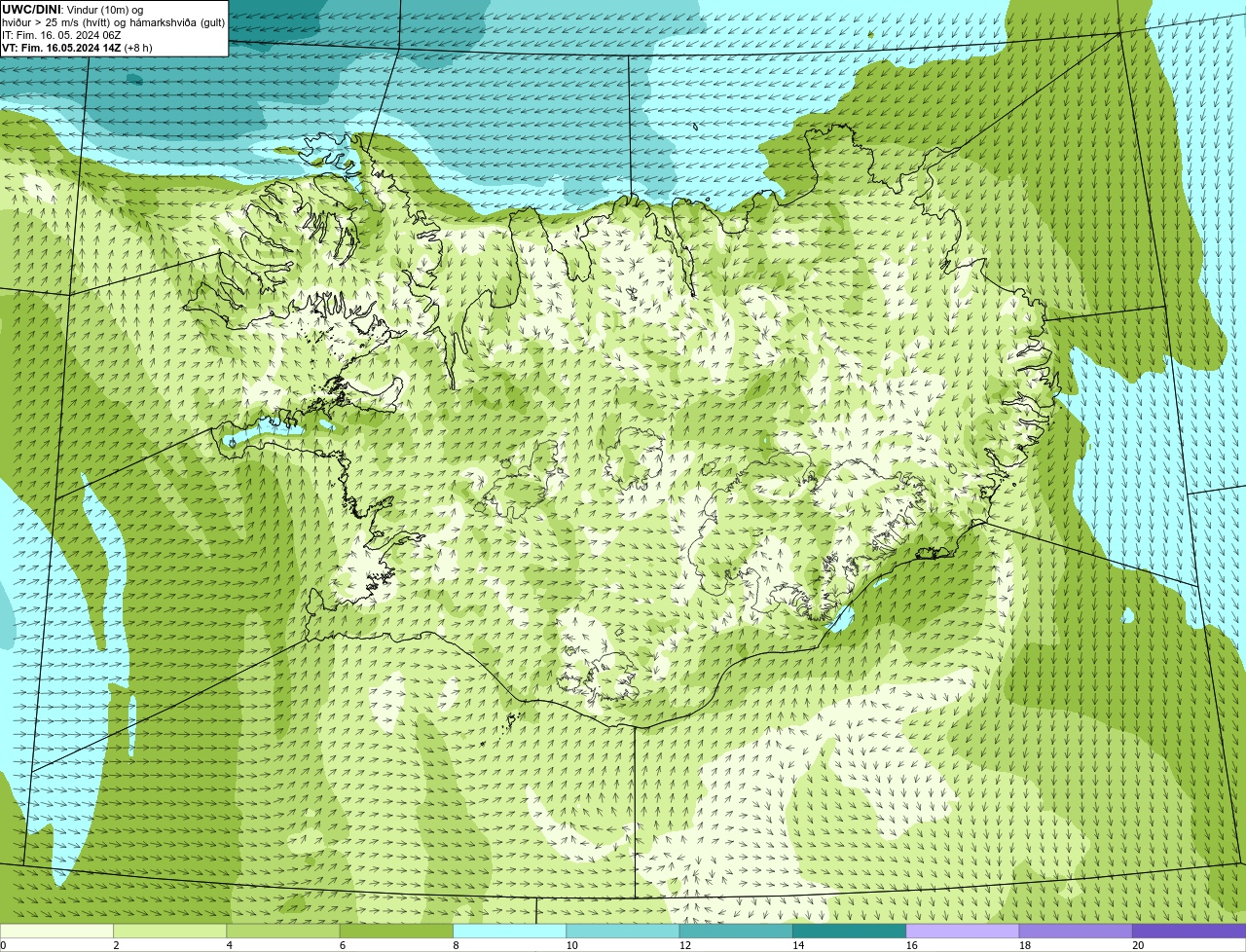The width and height of the screenshot is (1246, 952).
Task: Click the scale label "6"
Action: point(343,945)
